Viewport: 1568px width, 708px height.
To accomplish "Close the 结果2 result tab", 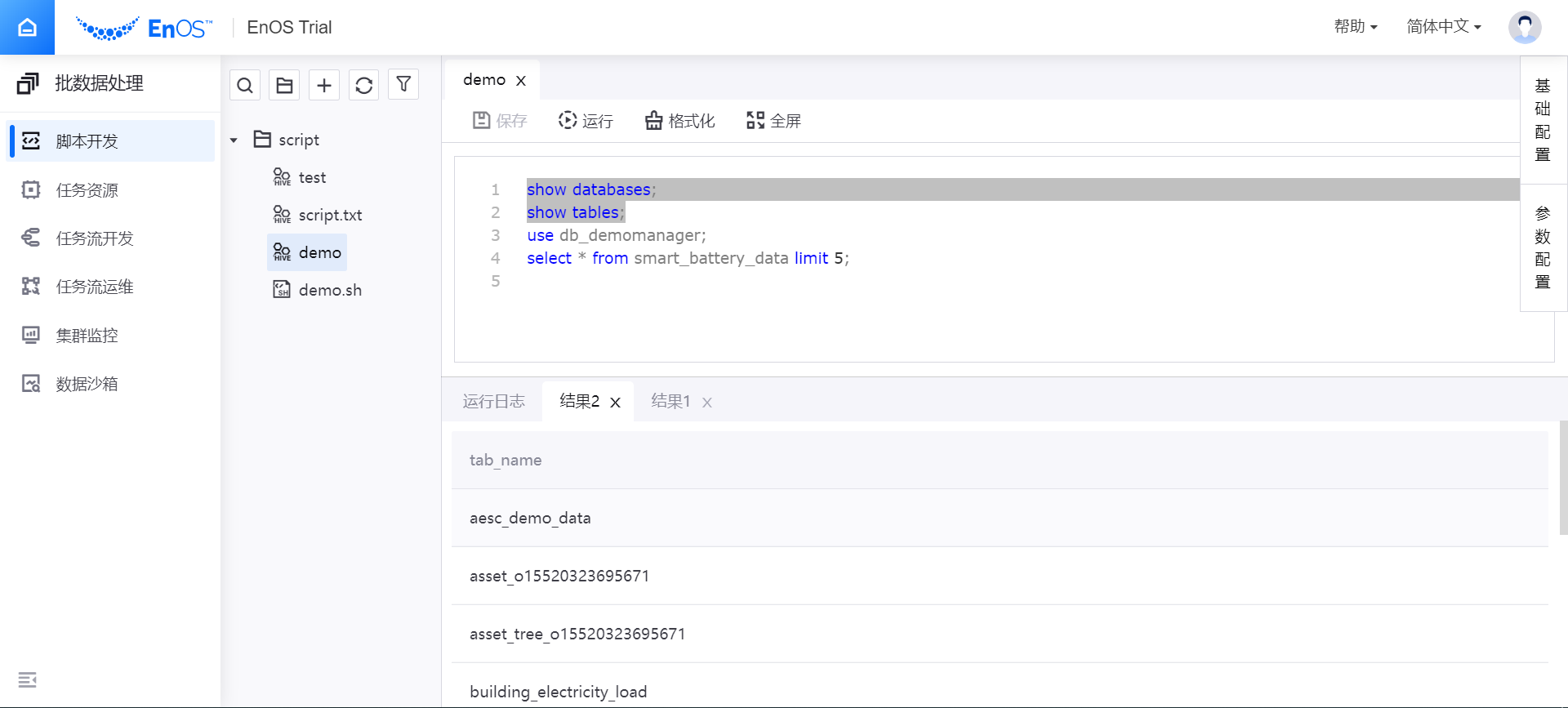I will pos(616,403).
